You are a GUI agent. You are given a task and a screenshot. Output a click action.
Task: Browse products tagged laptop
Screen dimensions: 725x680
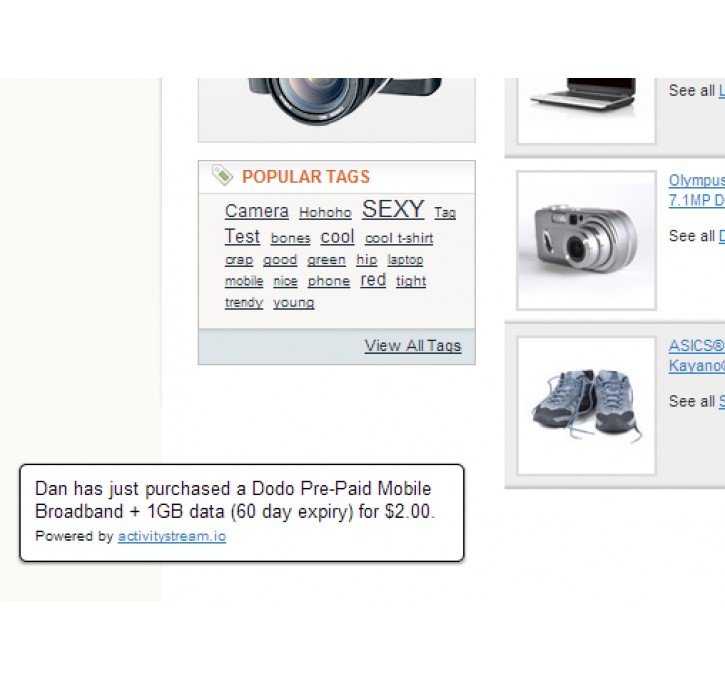click(x=405, y=260)
